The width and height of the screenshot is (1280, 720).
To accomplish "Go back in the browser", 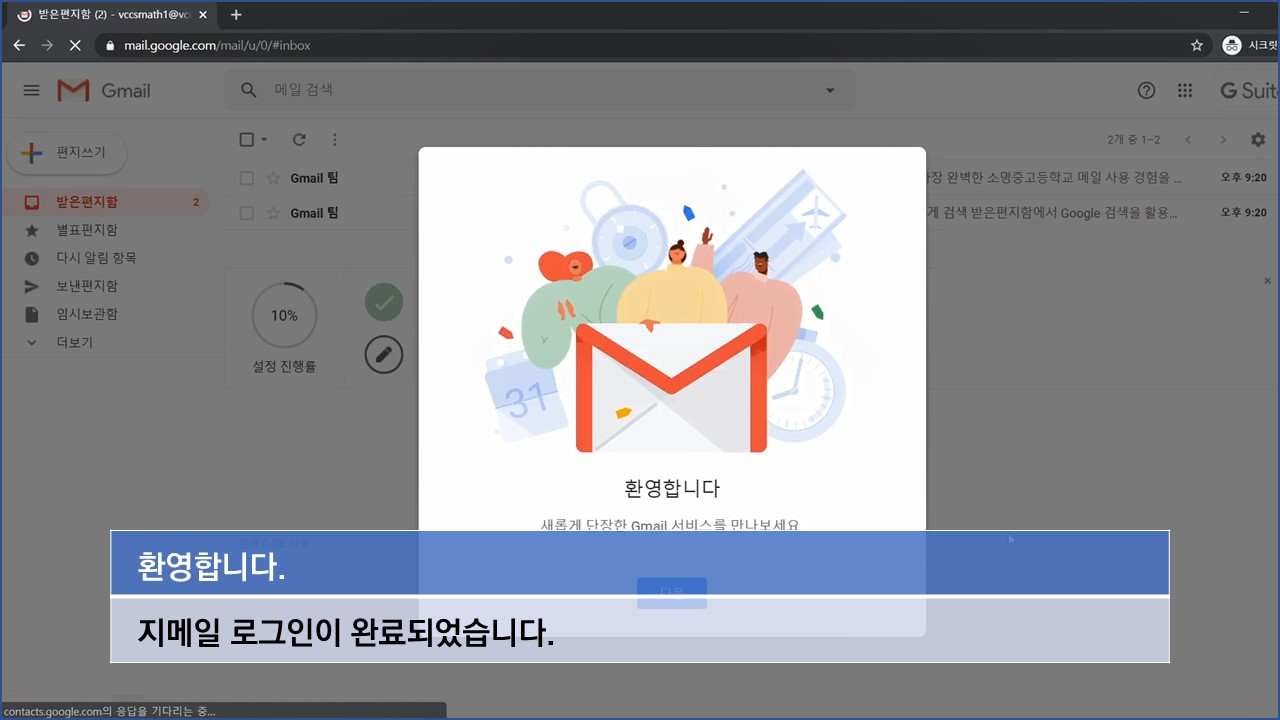I will coord(19,45).
